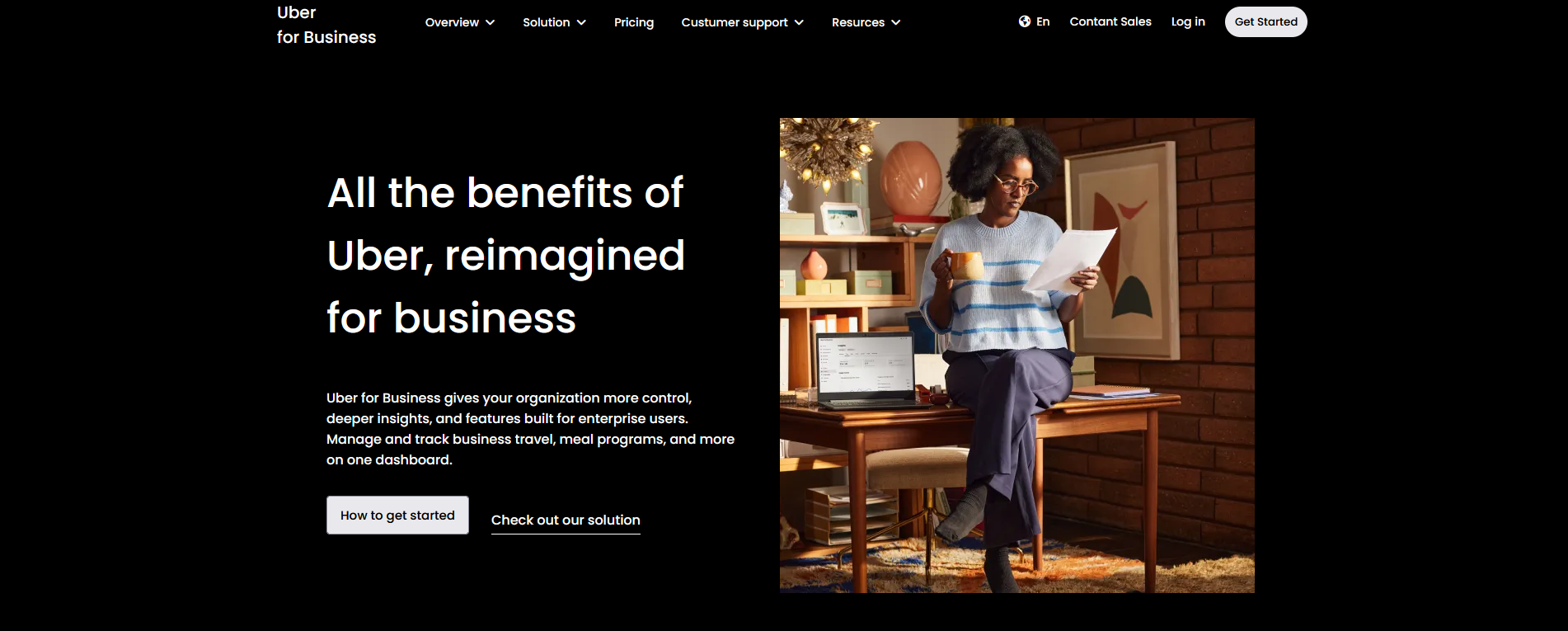Open the Custumer support dropdown

(x=743, y=22)
